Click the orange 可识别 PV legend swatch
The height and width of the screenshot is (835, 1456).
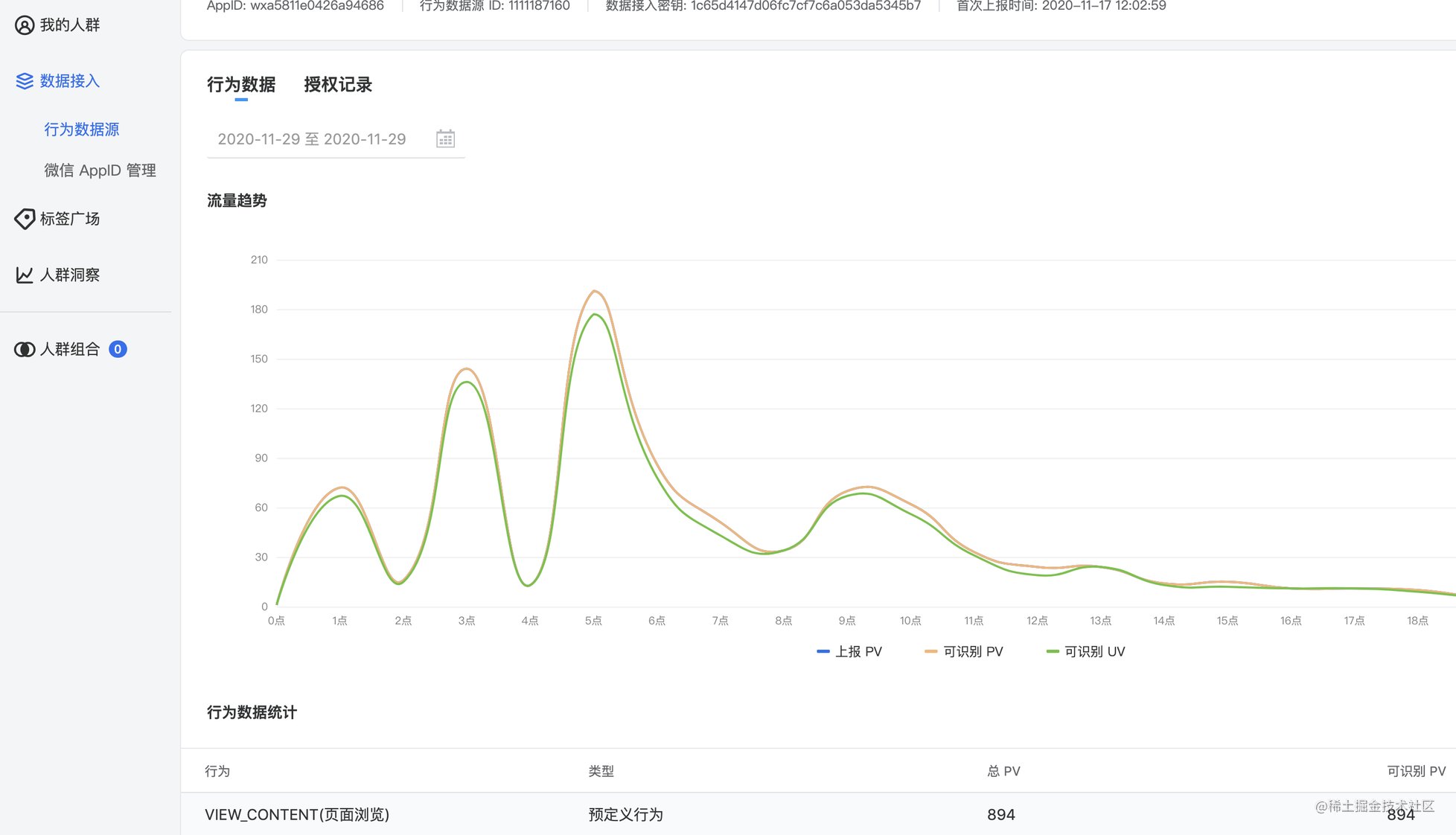pyautogui.click(x=931, y=652)
